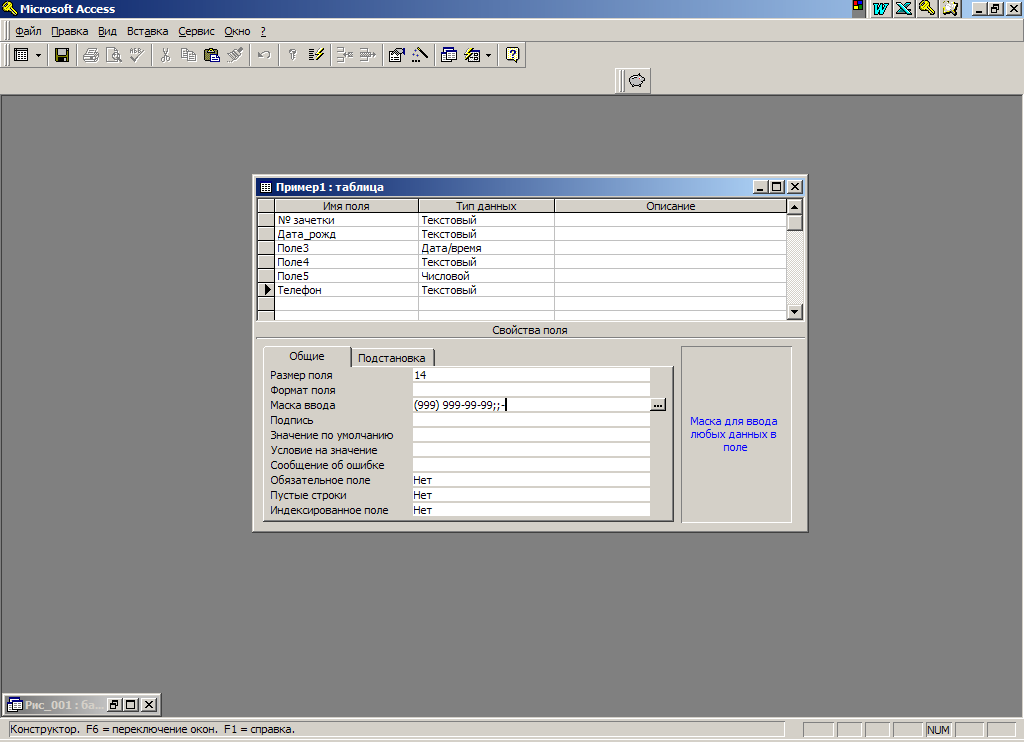
Task: Click the Format Painter brush icon
Action: (x=235, y=56)
